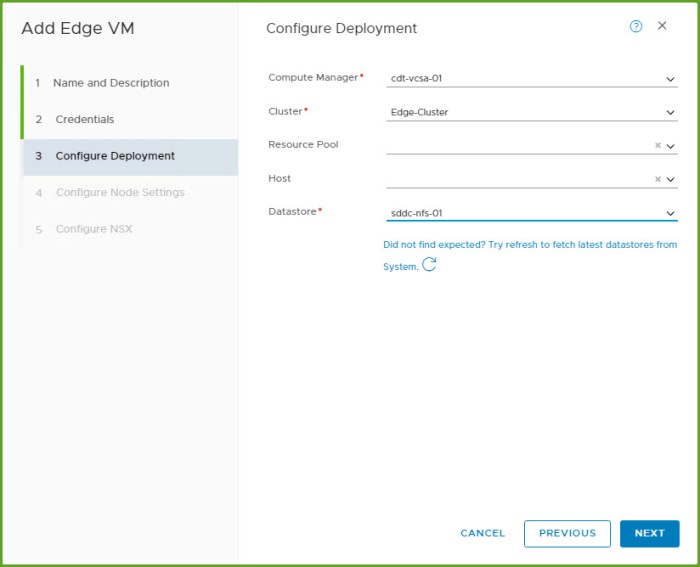Refresh the datastores list
The image size is (700, 567).
(x=430, y=265)
